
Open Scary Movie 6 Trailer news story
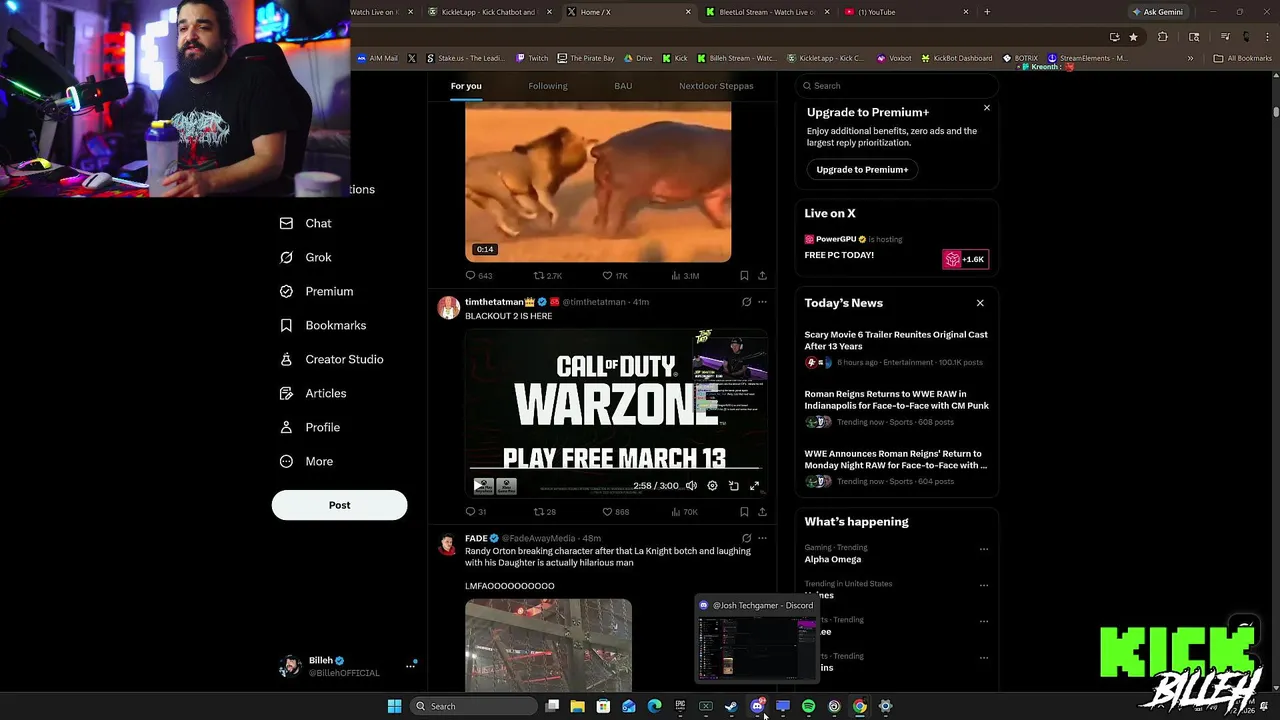(896, 348)
